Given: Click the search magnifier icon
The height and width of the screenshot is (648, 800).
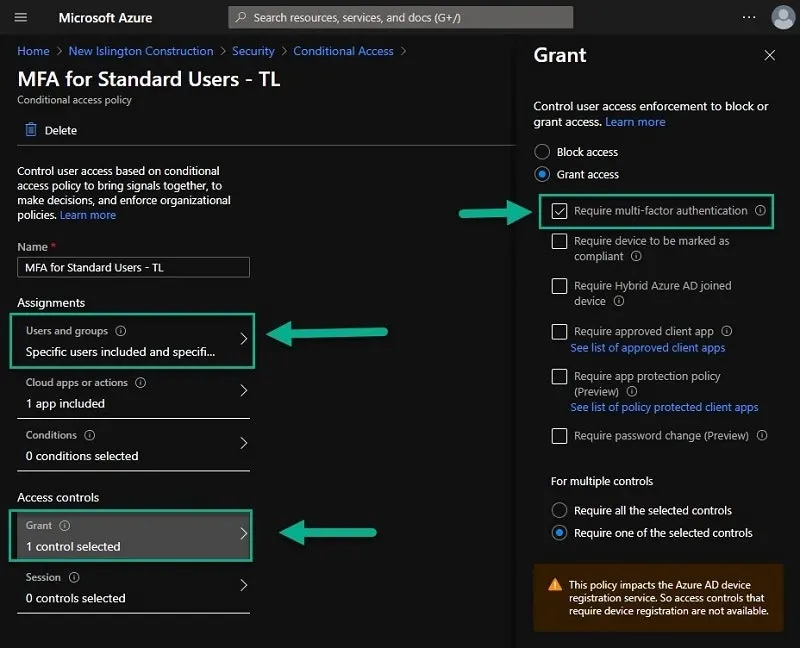Looking at the screenshot, I should click(x=241, y=17).
